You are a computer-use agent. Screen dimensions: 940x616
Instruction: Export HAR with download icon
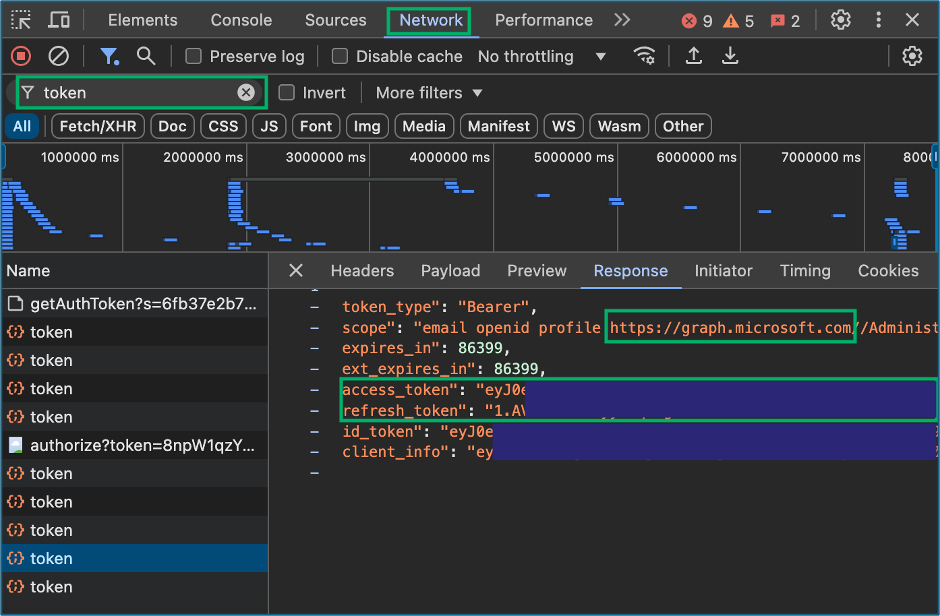pyautogui.click(x=730, y=56)
